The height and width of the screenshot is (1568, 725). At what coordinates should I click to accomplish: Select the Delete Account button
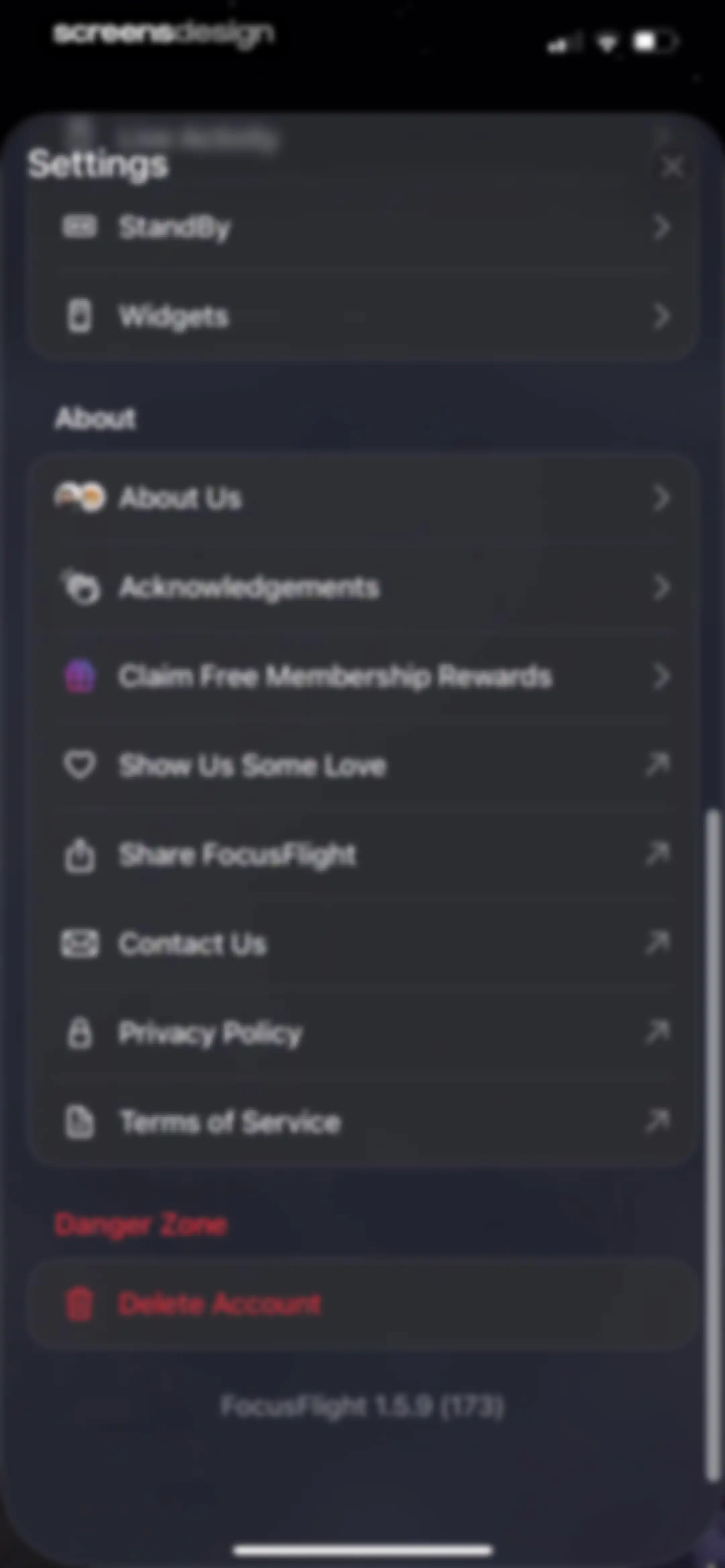click(x=363, y=1304)
